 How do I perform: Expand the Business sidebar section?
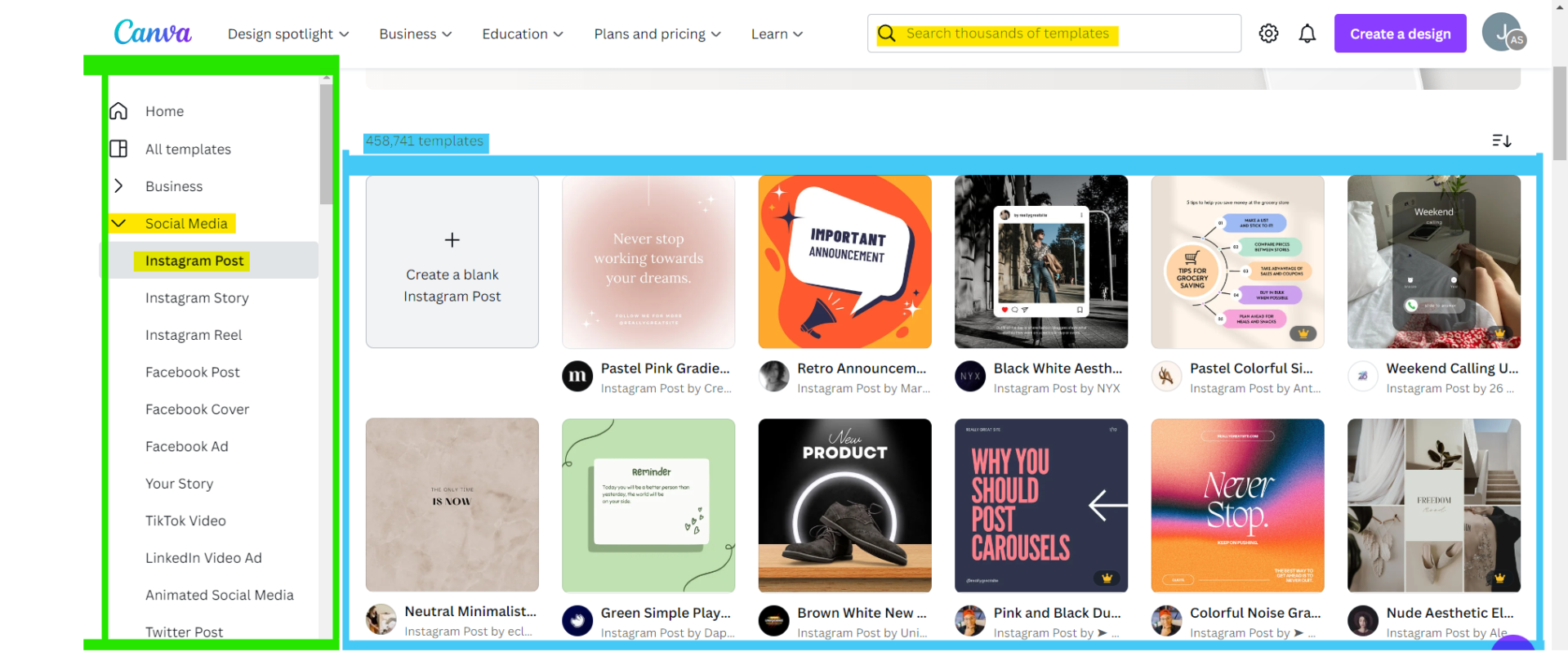[119, 186]
